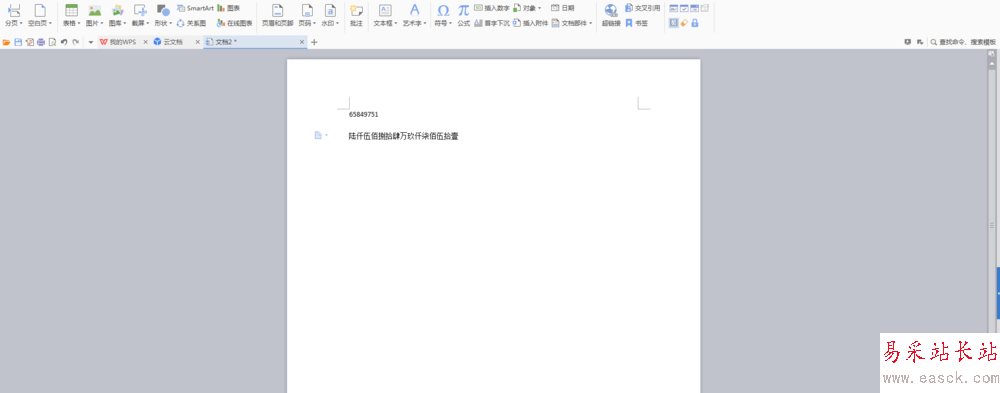Image resolution: width=1000 pixels, height=393 pixels.
Task: Click the number 65849751 in document
Action: (x=364, y=114)
